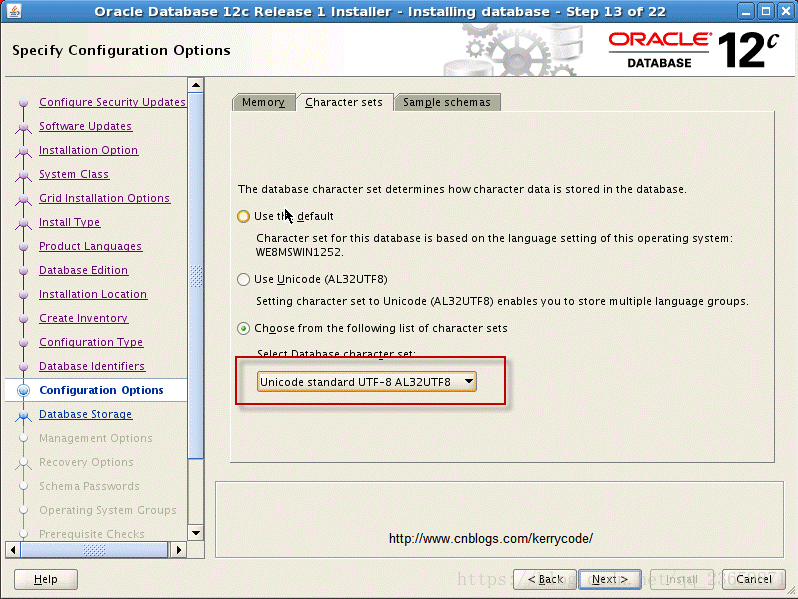Select the Use the default radio button
Image resolution: width=798 pixels, height=599 pixels.
pos(243,216)
